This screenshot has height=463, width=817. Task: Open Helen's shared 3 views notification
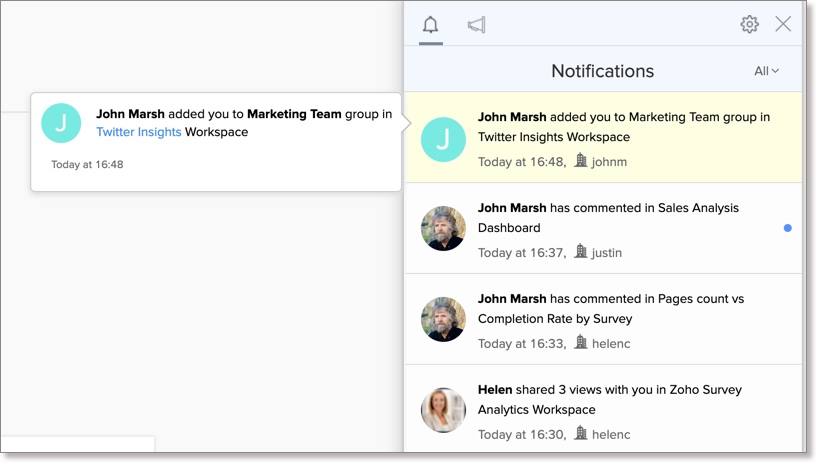pos(610,400)
